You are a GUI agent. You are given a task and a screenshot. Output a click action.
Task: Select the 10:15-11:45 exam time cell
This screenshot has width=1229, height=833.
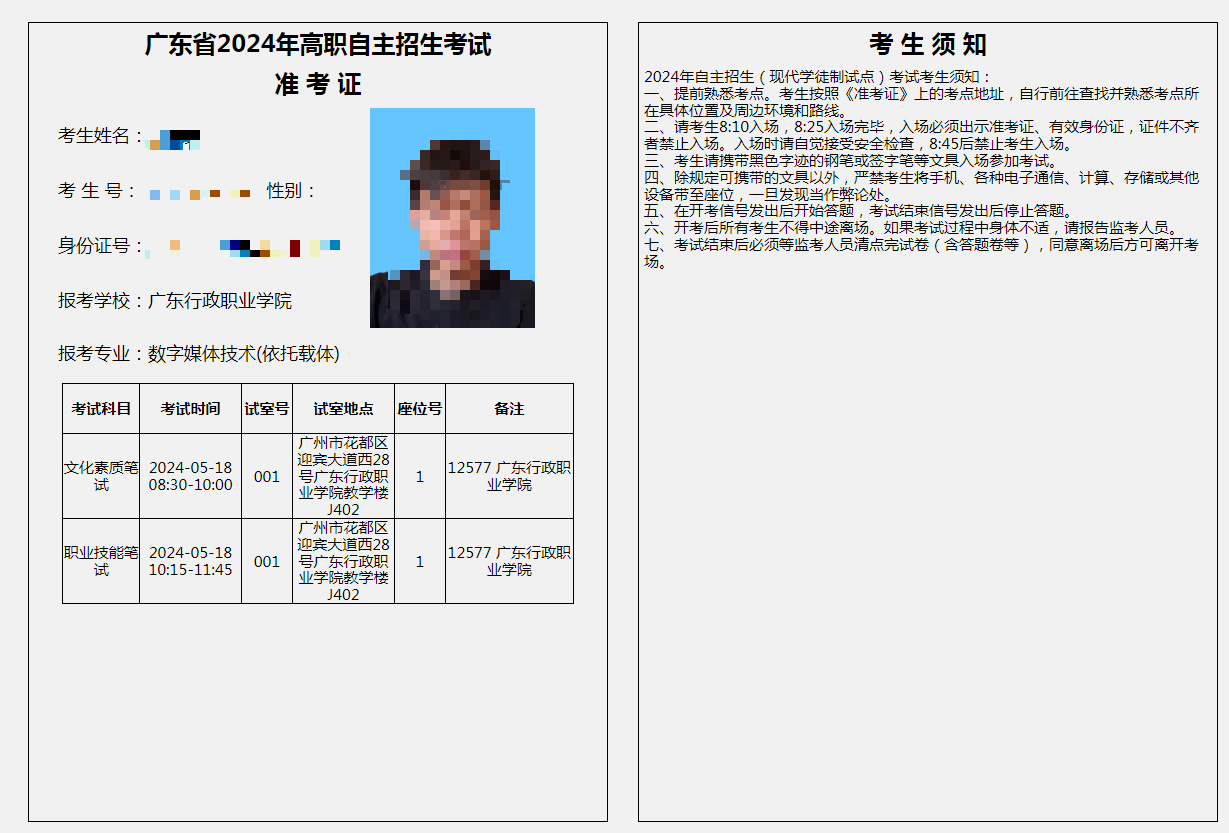[190, 562]
